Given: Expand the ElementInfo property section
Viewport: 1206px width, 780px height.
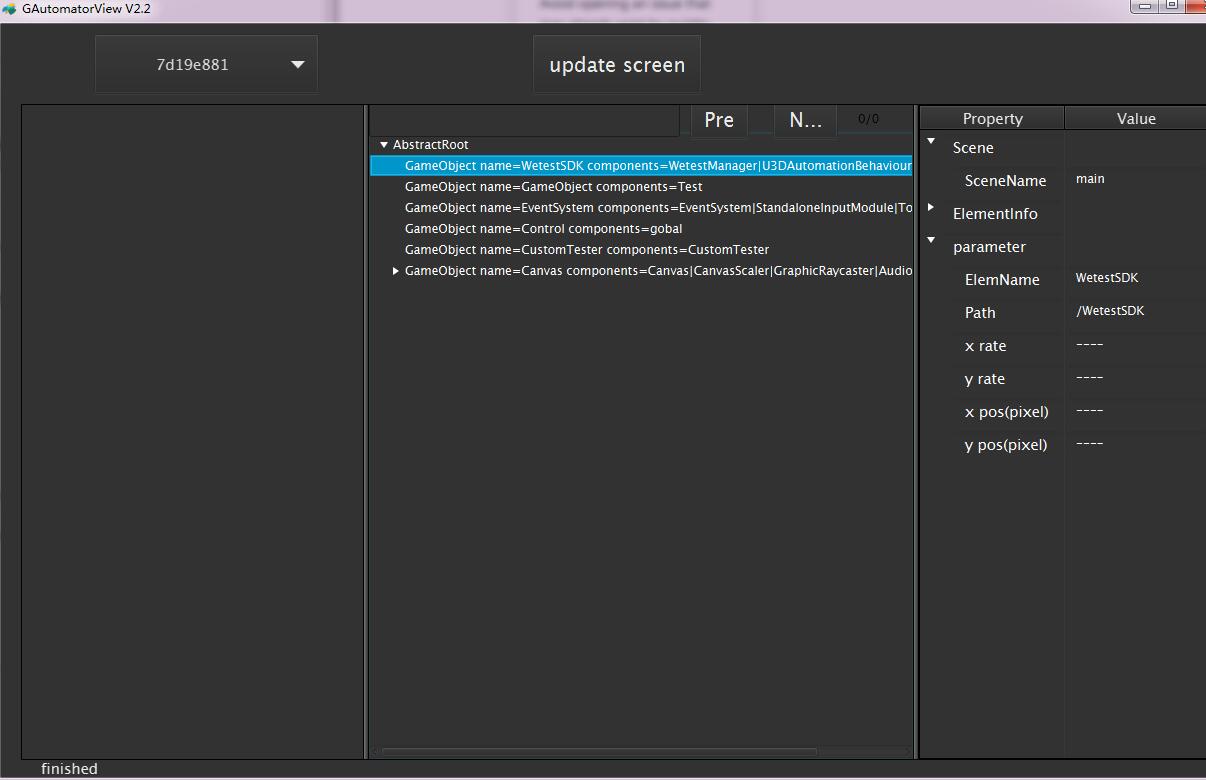Looking at the screenshot, I should (x=930, y=208).
